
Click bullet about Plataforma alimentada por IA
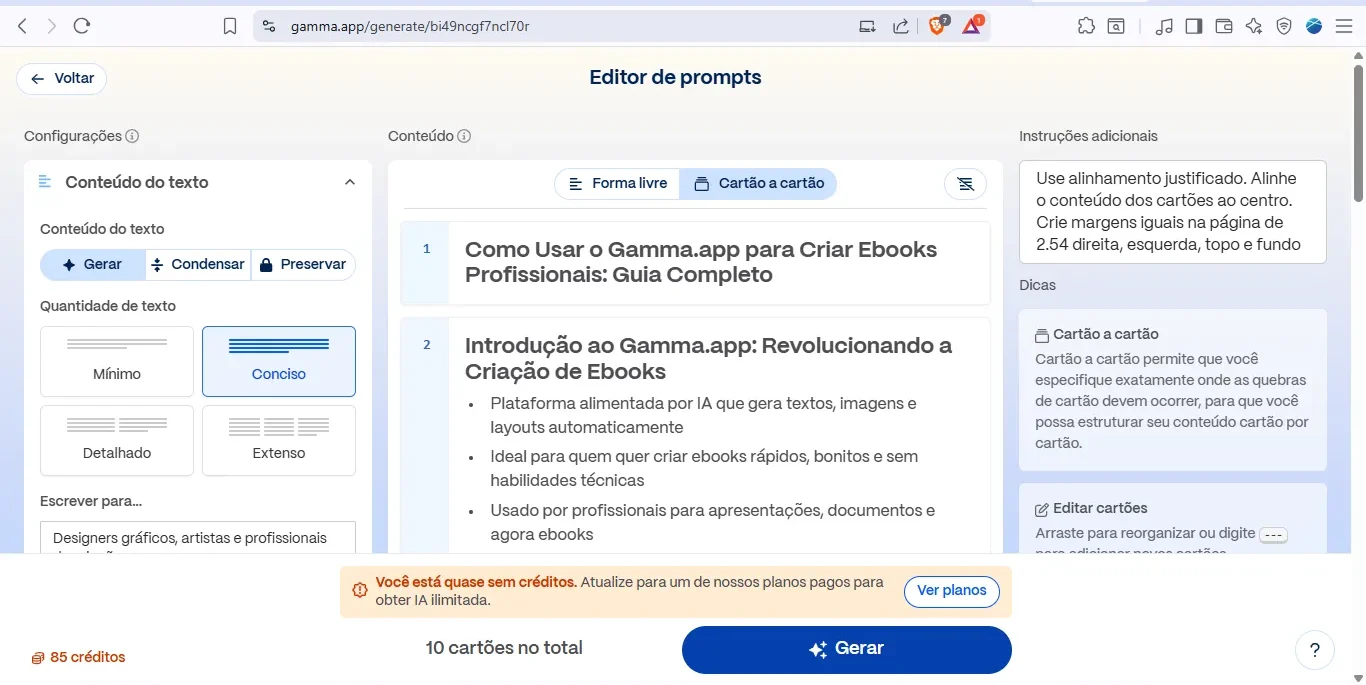[x=703, y=415]
